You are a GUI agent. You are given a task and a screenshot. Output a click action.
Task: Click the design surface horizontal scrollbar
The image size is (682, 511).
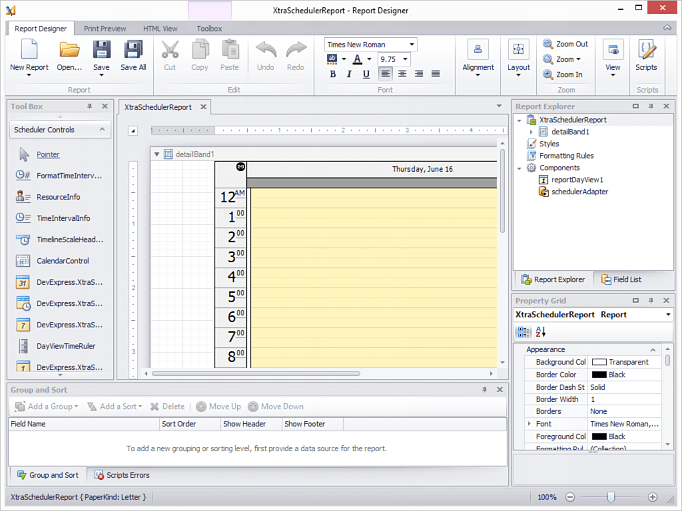(256, 374)
